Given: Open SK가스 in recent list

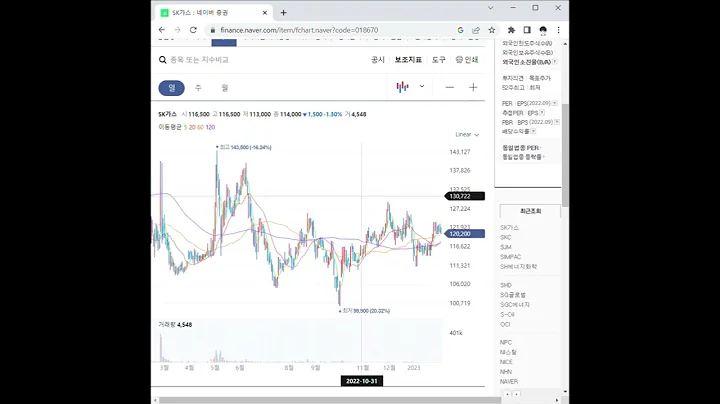Looking at the screenshot, I should pos(509,228).
